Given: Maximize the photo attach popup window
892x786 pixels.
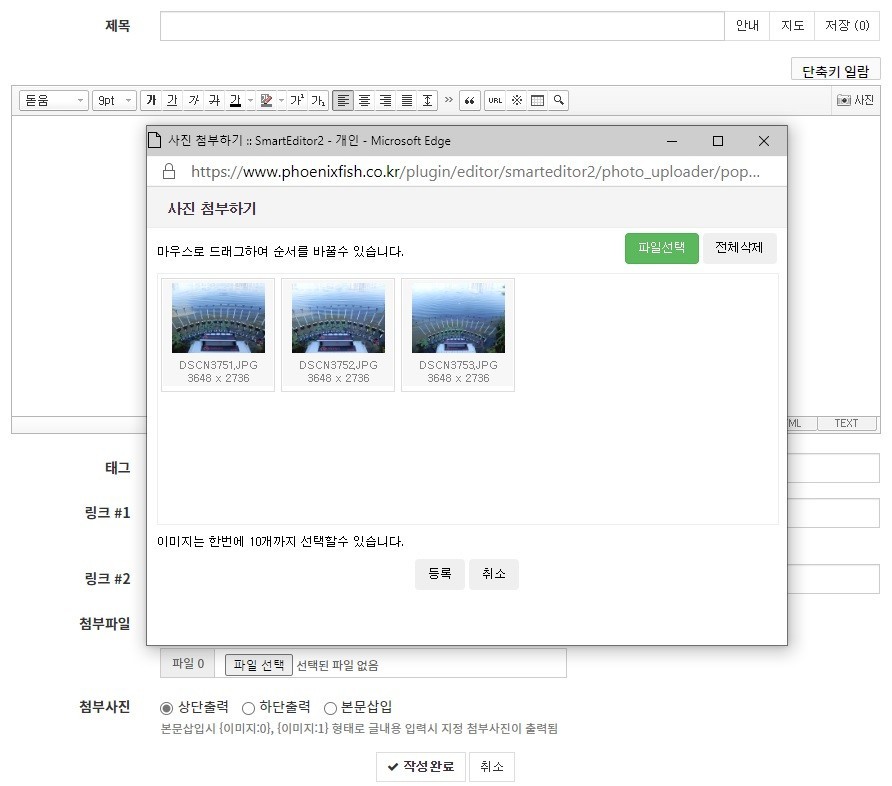Looking at the screenshot, I should [x=718, y=141].
